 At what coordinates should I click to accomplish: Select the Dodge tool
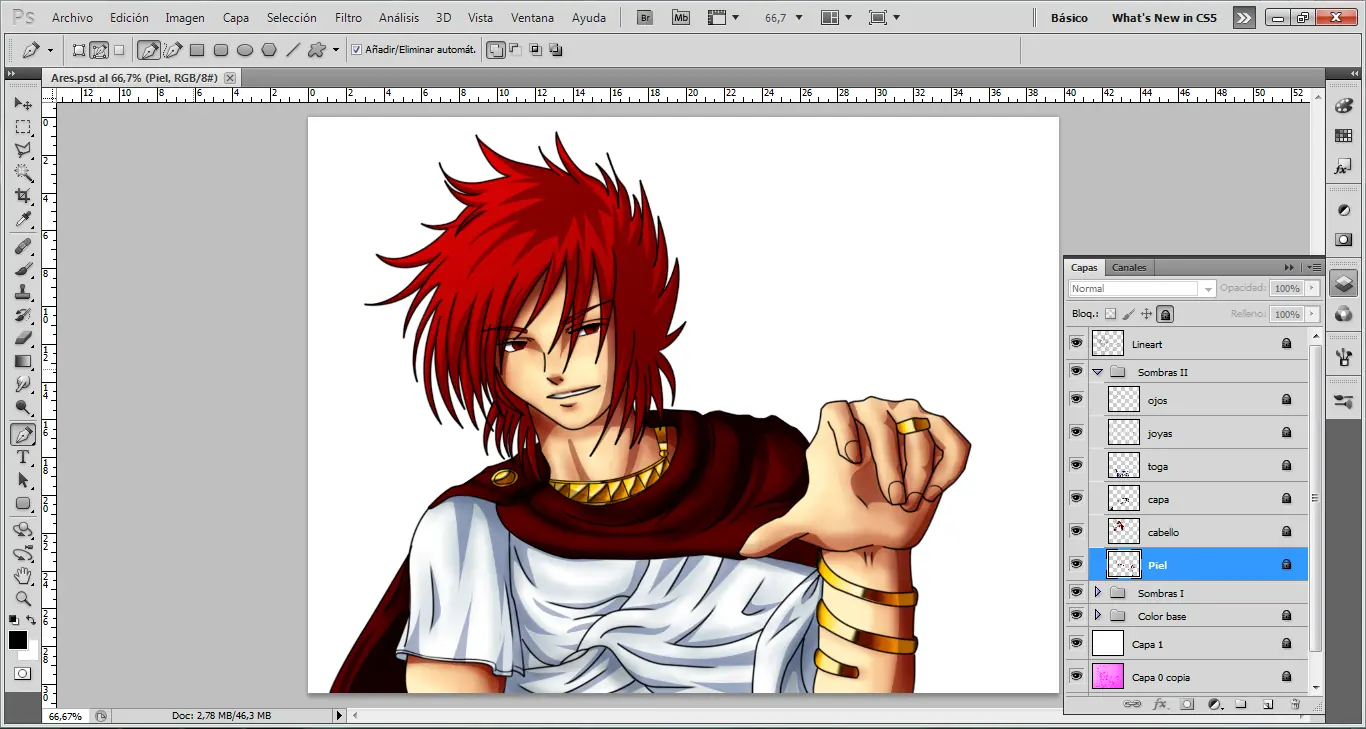point(22,407)
